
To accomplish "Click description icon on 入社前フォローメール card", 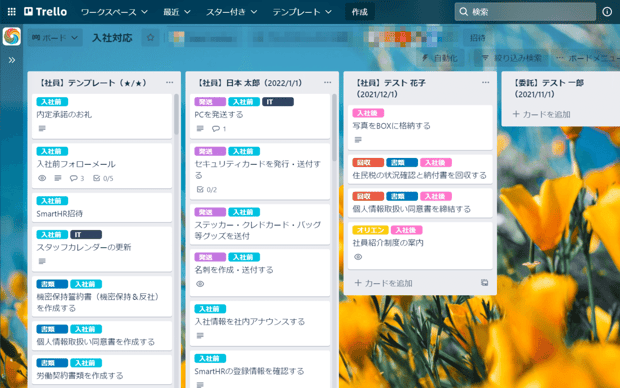I will coord(58,178).
